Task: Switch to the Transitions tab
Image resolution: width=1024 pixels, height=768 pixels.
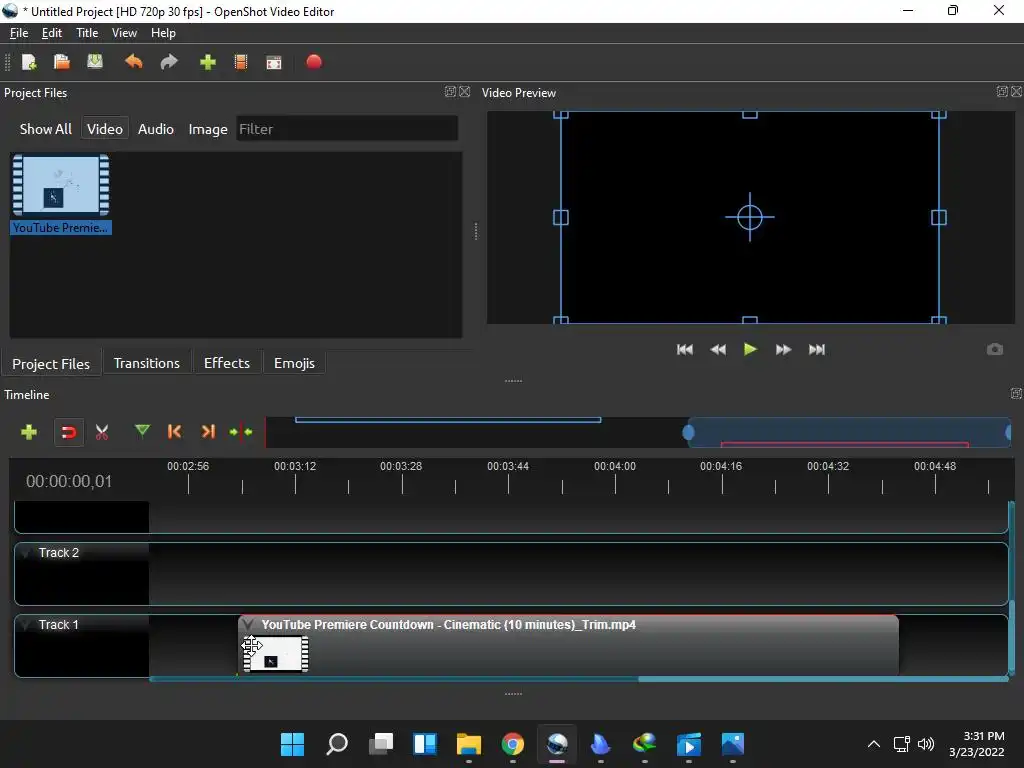Action: (146, 363)
